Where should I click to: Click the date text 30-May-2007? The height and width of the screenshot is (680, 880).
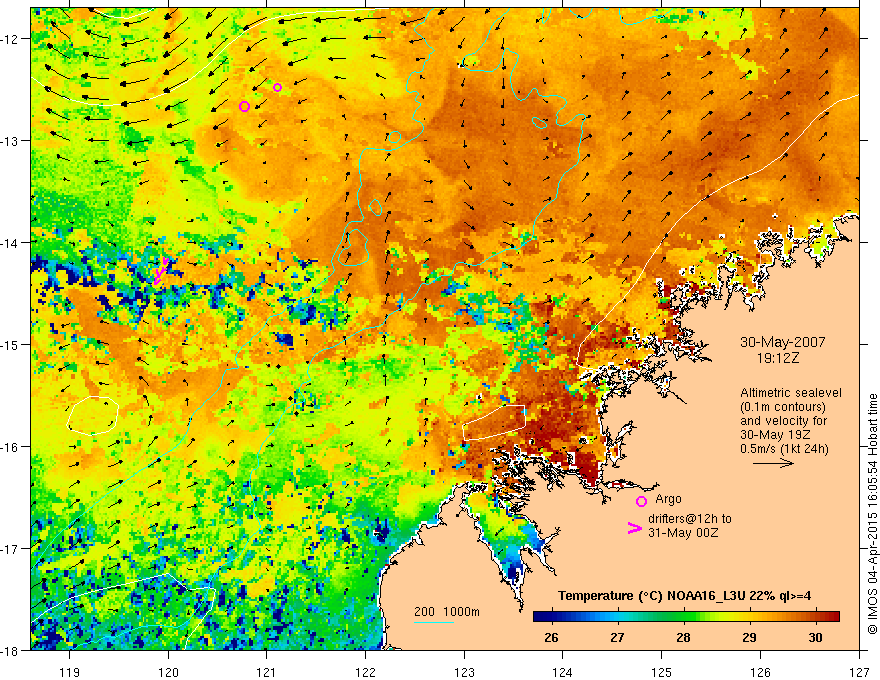point(782,342)
